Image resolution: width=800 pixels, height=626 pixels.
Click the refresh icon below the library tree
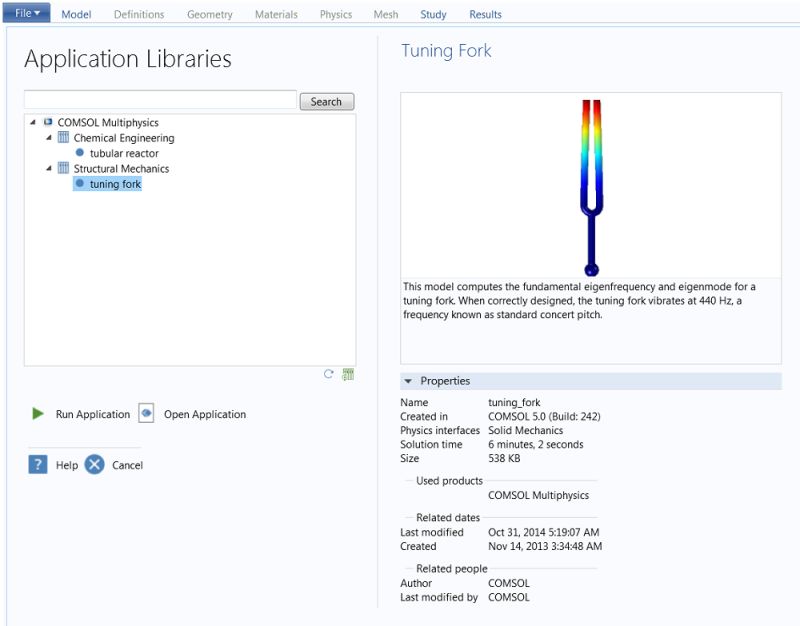pyautogui.click(x=327, y=372)
